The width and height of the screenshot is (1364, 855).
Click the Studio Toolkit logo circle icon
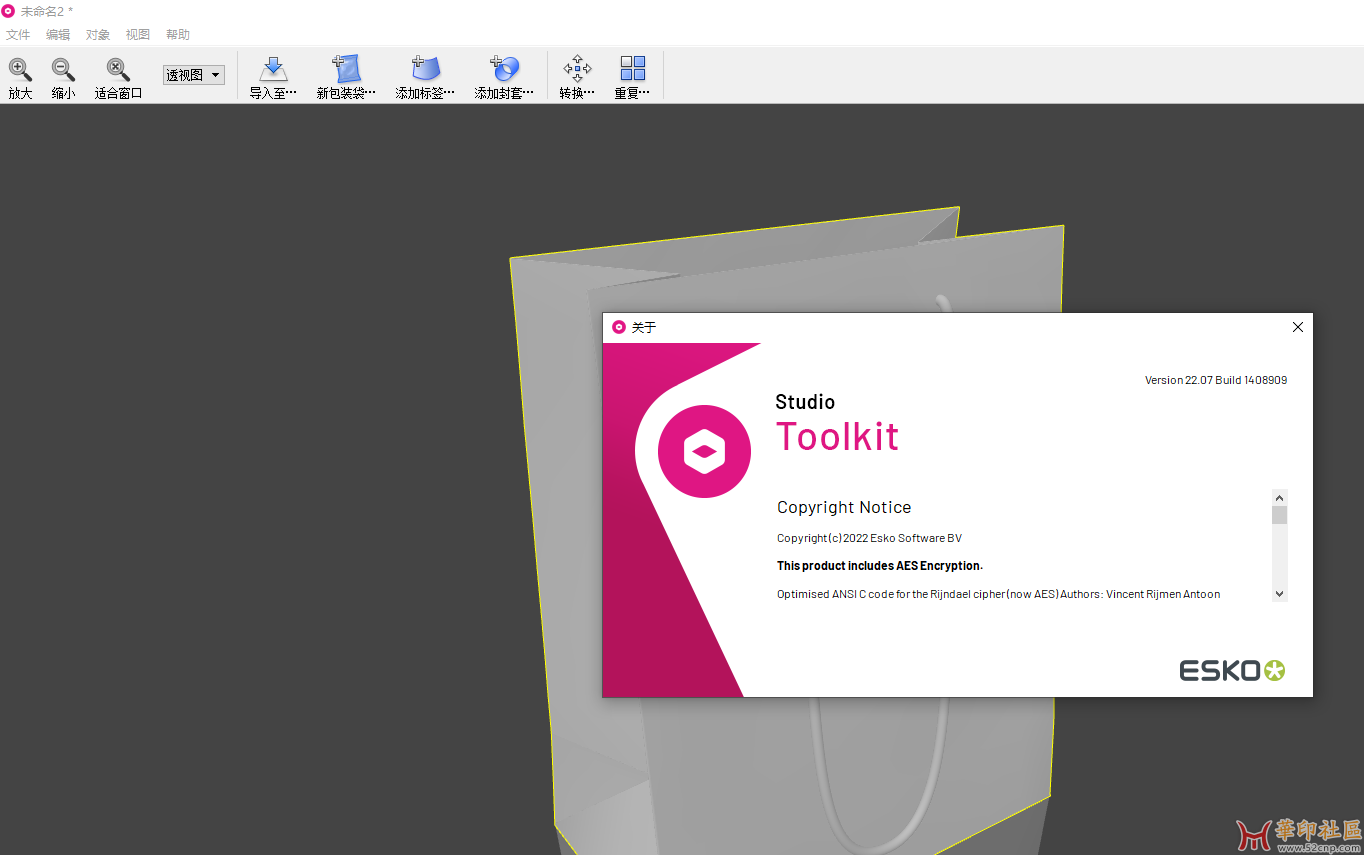point(704,451)
